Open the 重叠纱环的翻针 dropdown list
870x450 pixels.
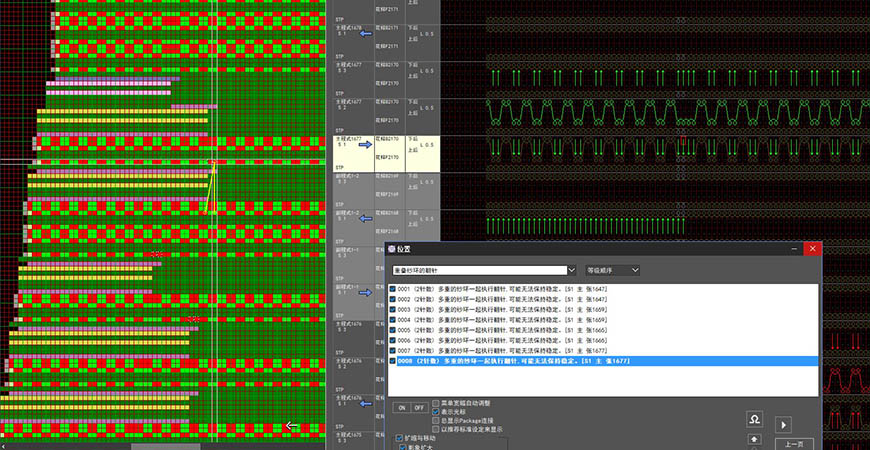[x=571, y=270]
